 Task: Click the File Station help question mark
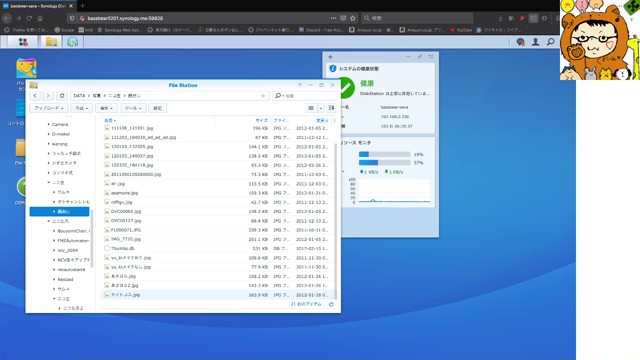(x=300, y=85)
